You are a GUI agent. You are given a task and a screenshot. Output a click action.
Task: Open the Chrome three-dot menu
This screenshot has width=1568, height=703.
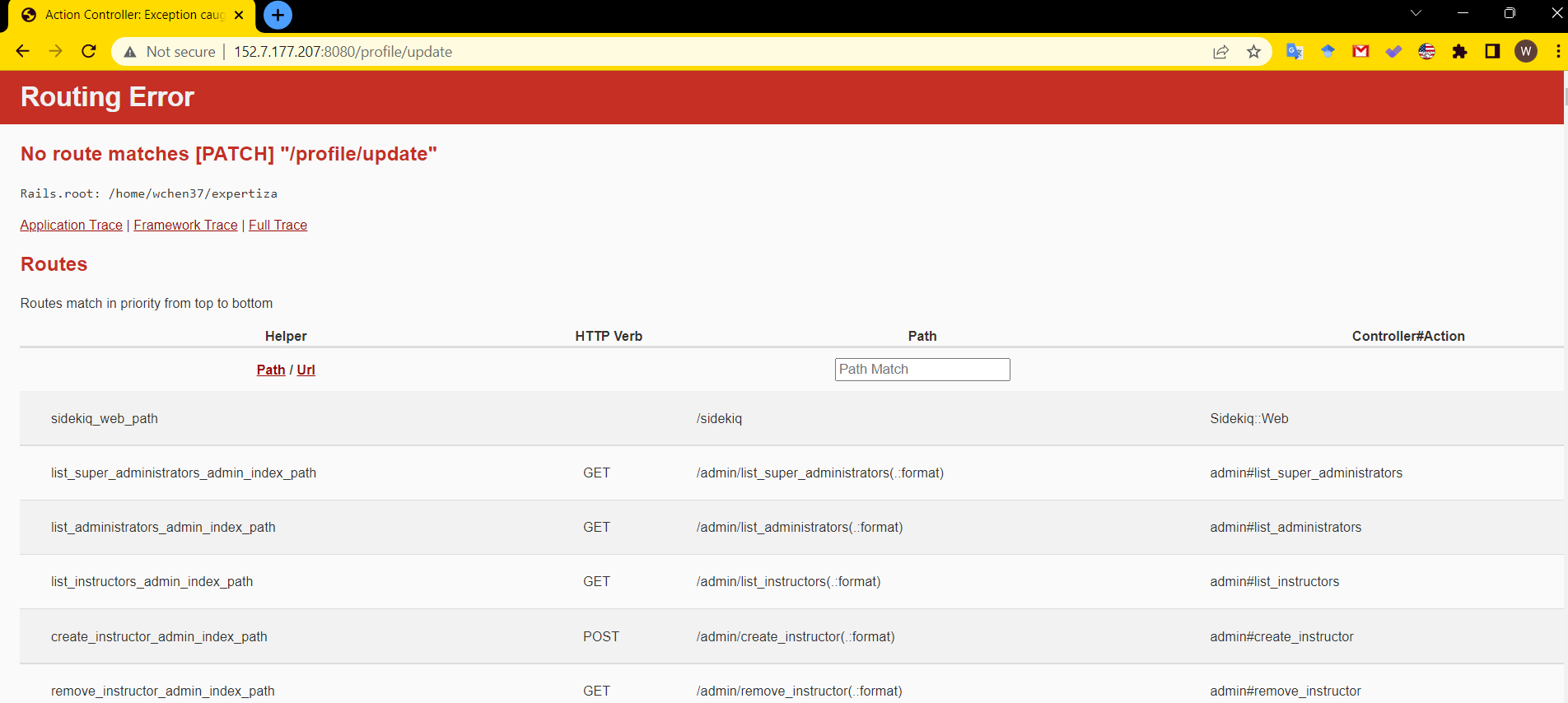click(x=1558, y=51)
